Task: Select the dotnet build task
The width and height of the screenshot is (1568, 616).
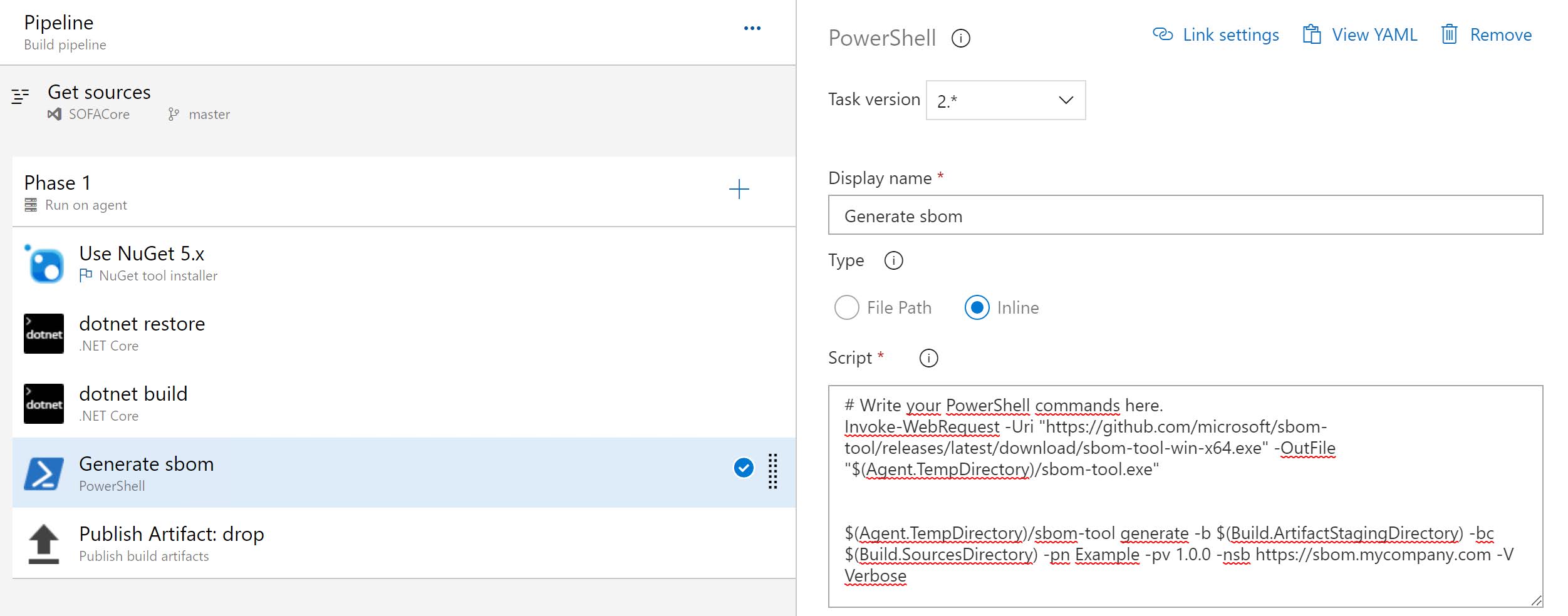Action: tap(133, 403)
